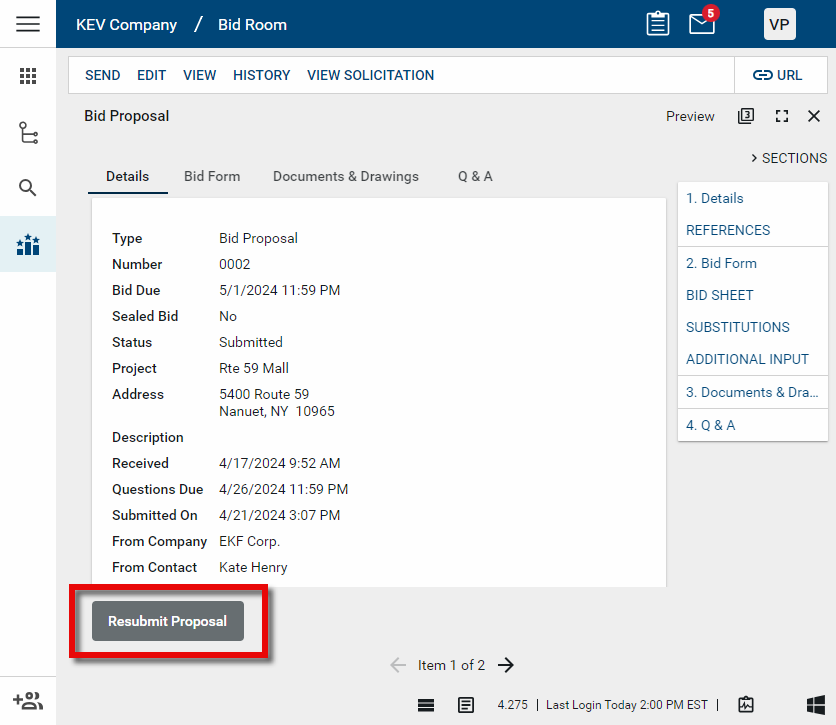Click the URL link button

click(778, 75)
